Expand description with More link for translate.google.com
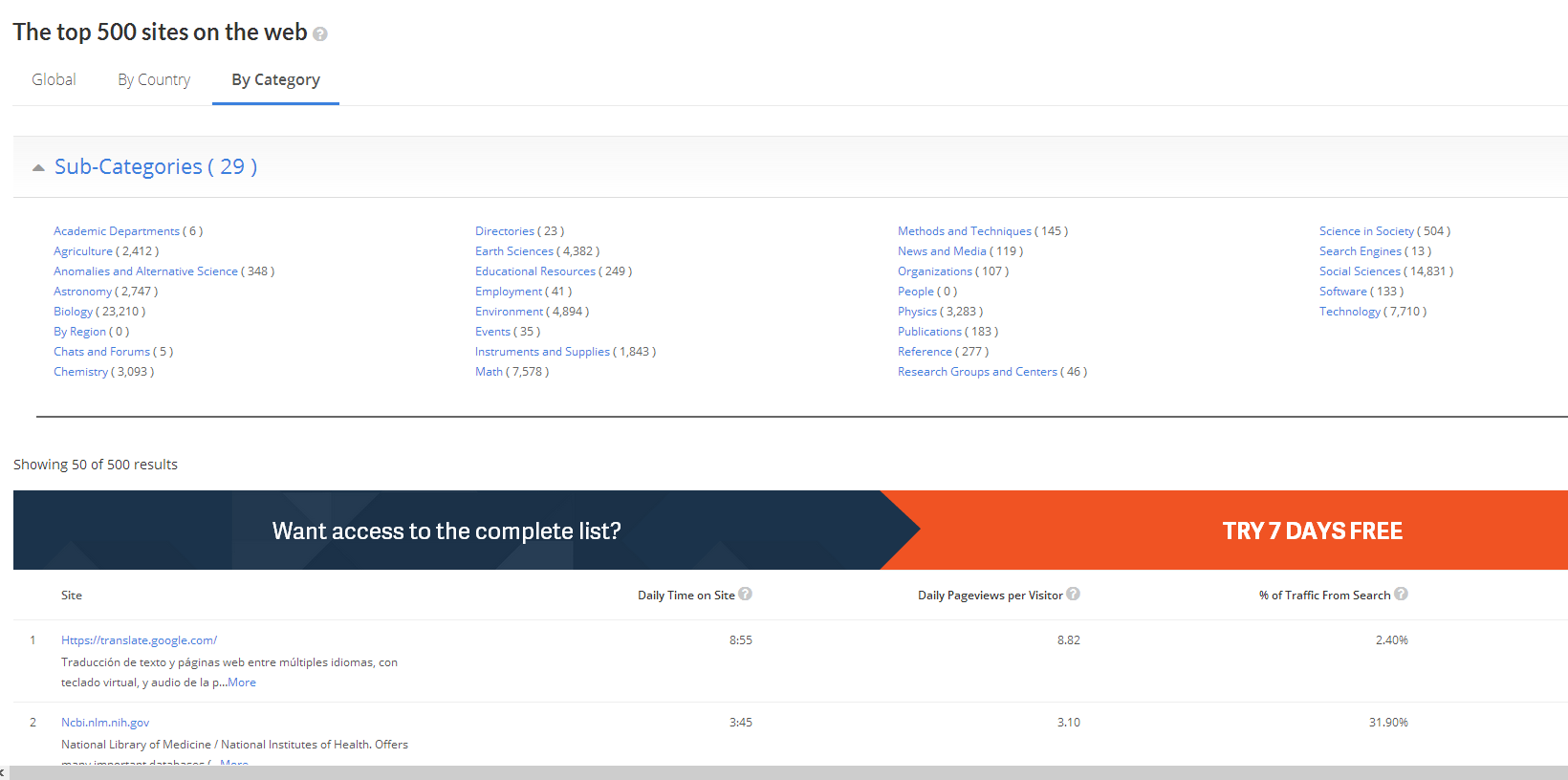Screen dimensions: 1568x780 [x=242, y=682]
